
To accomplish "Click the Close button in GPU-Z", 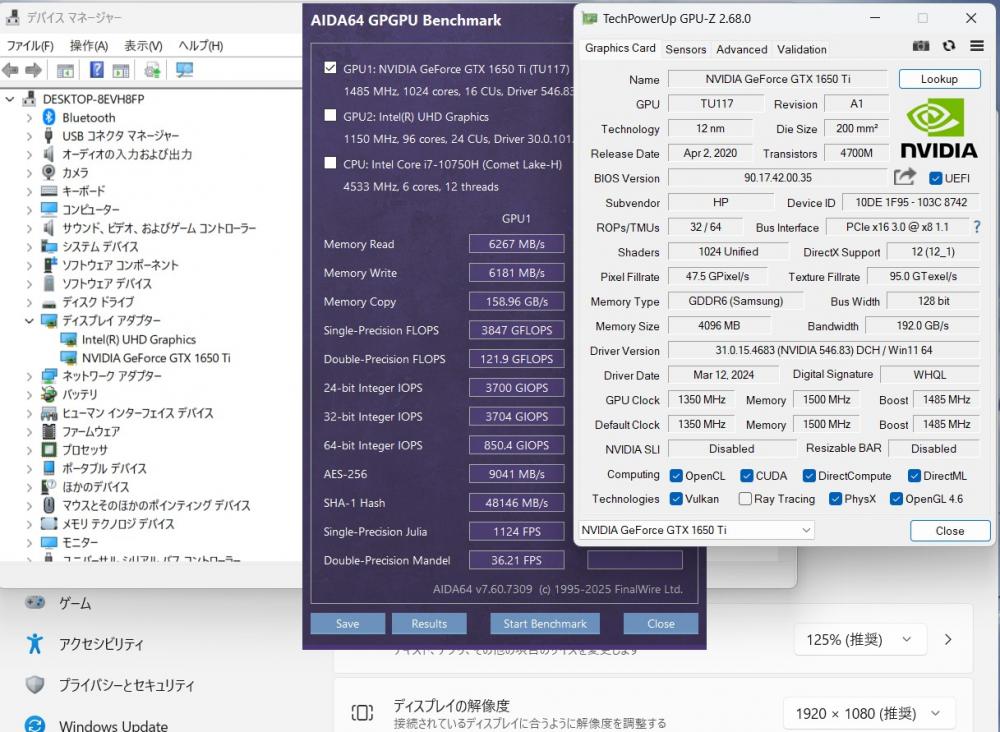I will pos(950,531).
